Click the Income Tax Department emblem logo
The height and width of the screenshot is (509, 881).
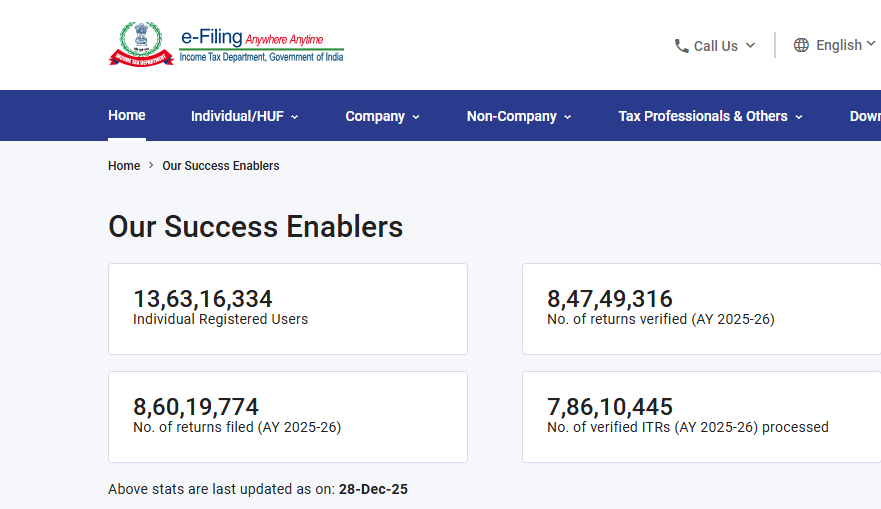141,44
